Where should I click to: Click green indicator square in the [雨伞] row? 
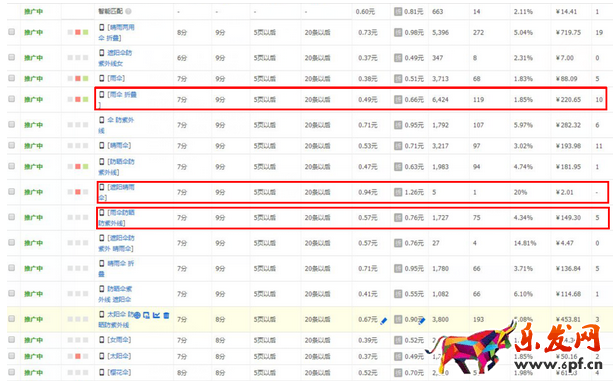[x=86, y=79]
